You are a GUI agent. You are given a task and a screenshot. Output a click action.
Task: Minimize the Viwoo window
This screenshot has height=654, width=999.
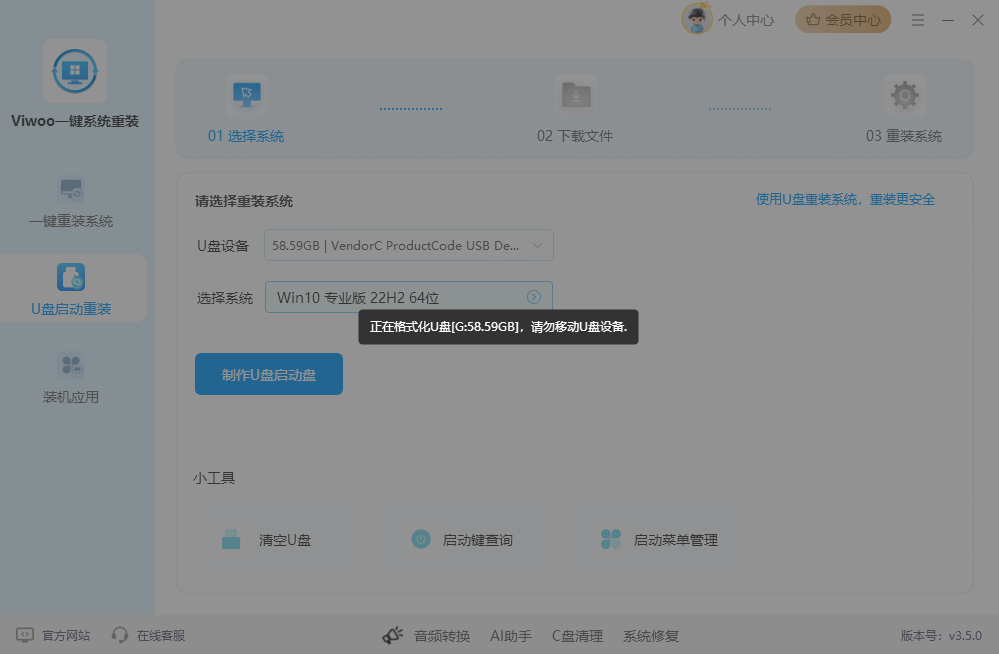[948, 20]
